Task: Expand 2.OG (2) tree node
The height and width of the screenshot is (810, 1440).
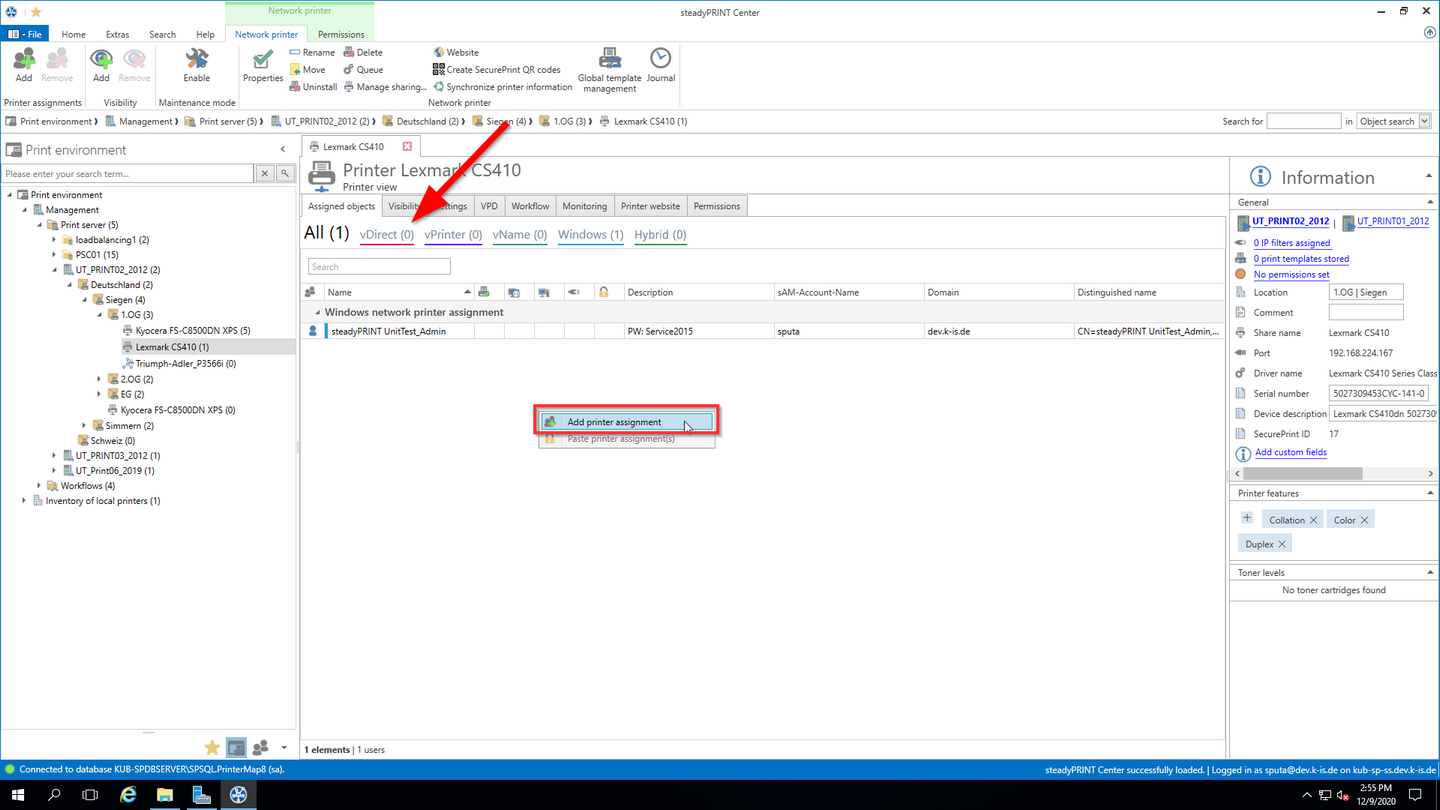Action: (x=99, y=379)
